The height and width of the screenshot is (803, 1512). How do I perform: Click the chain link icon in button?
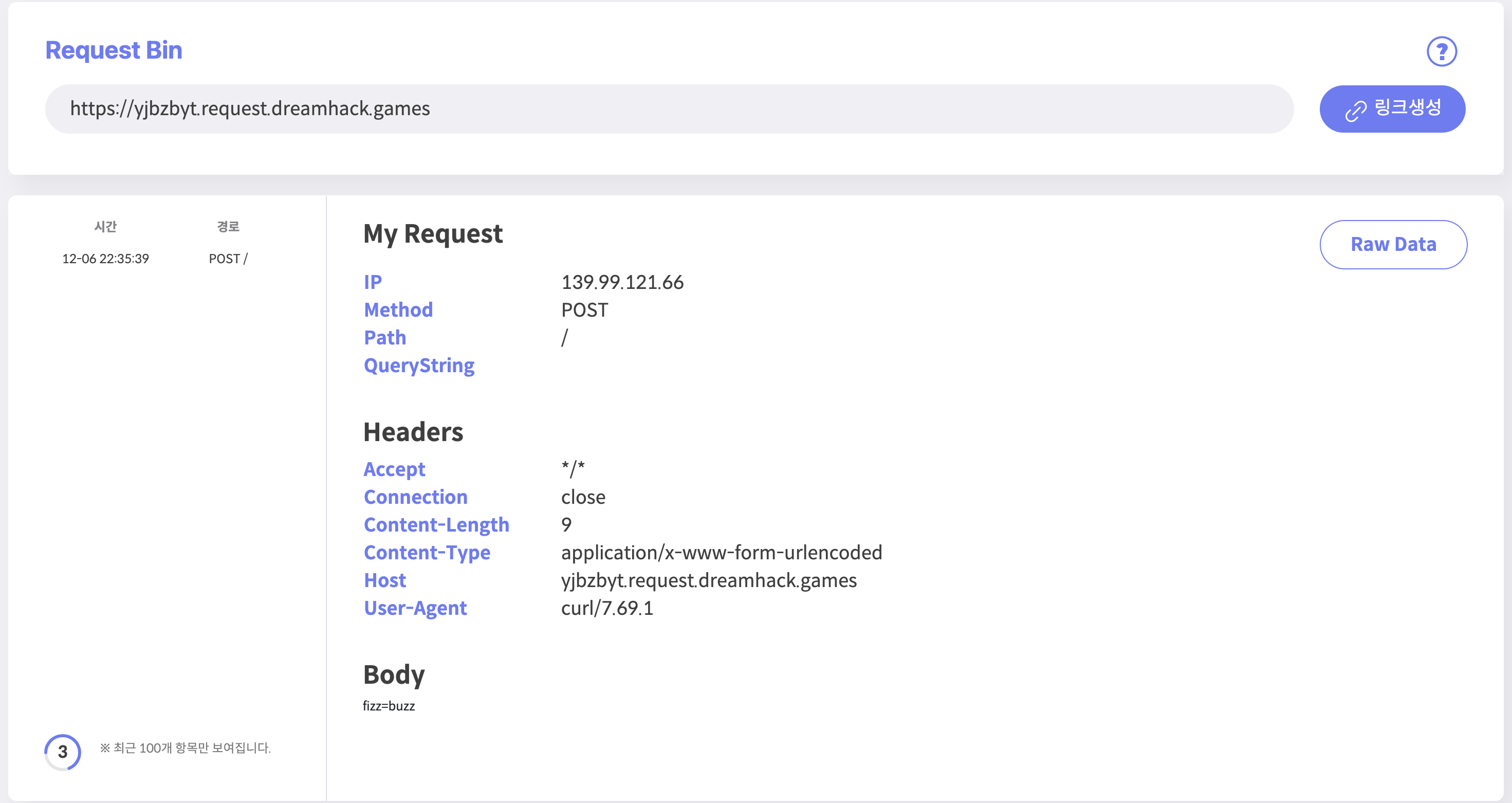pos(1355,111)
